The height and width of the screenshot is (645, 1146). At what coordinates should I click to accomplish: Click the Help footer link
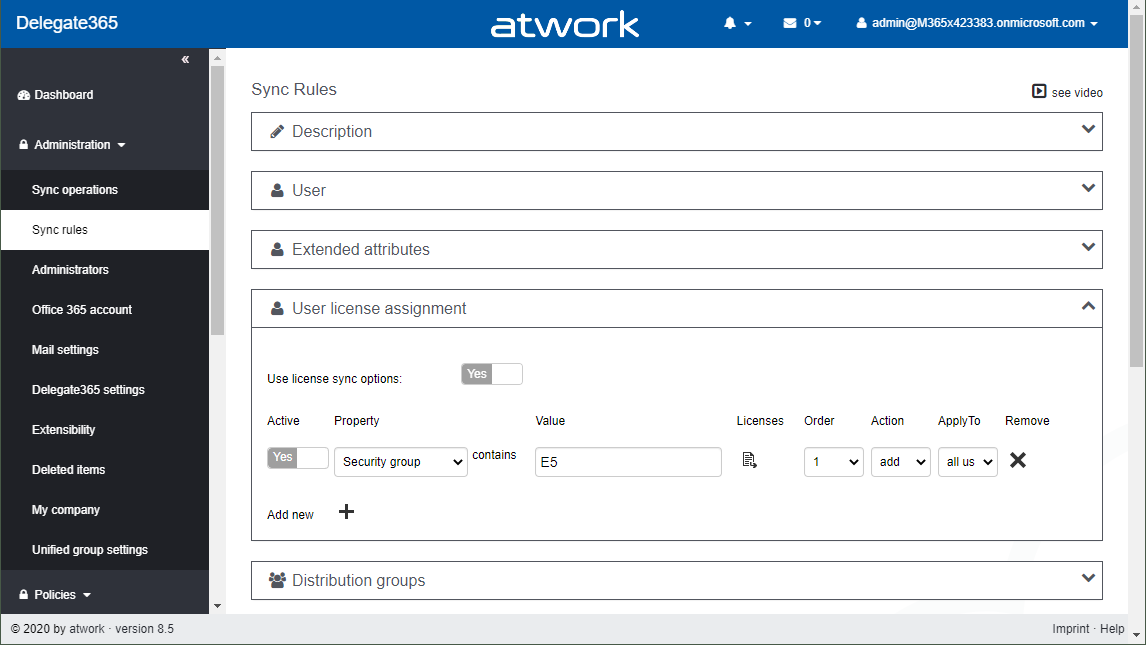pos(1113,629)
